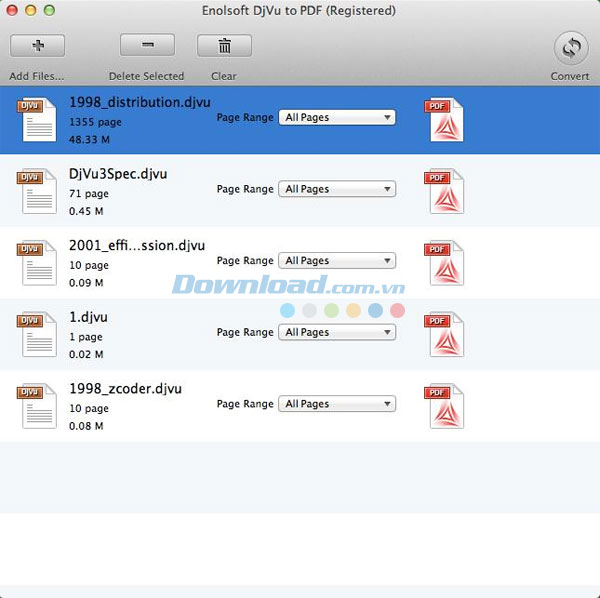Click DjVu icon of DjVu3Spec.djvu

[37, 191]
